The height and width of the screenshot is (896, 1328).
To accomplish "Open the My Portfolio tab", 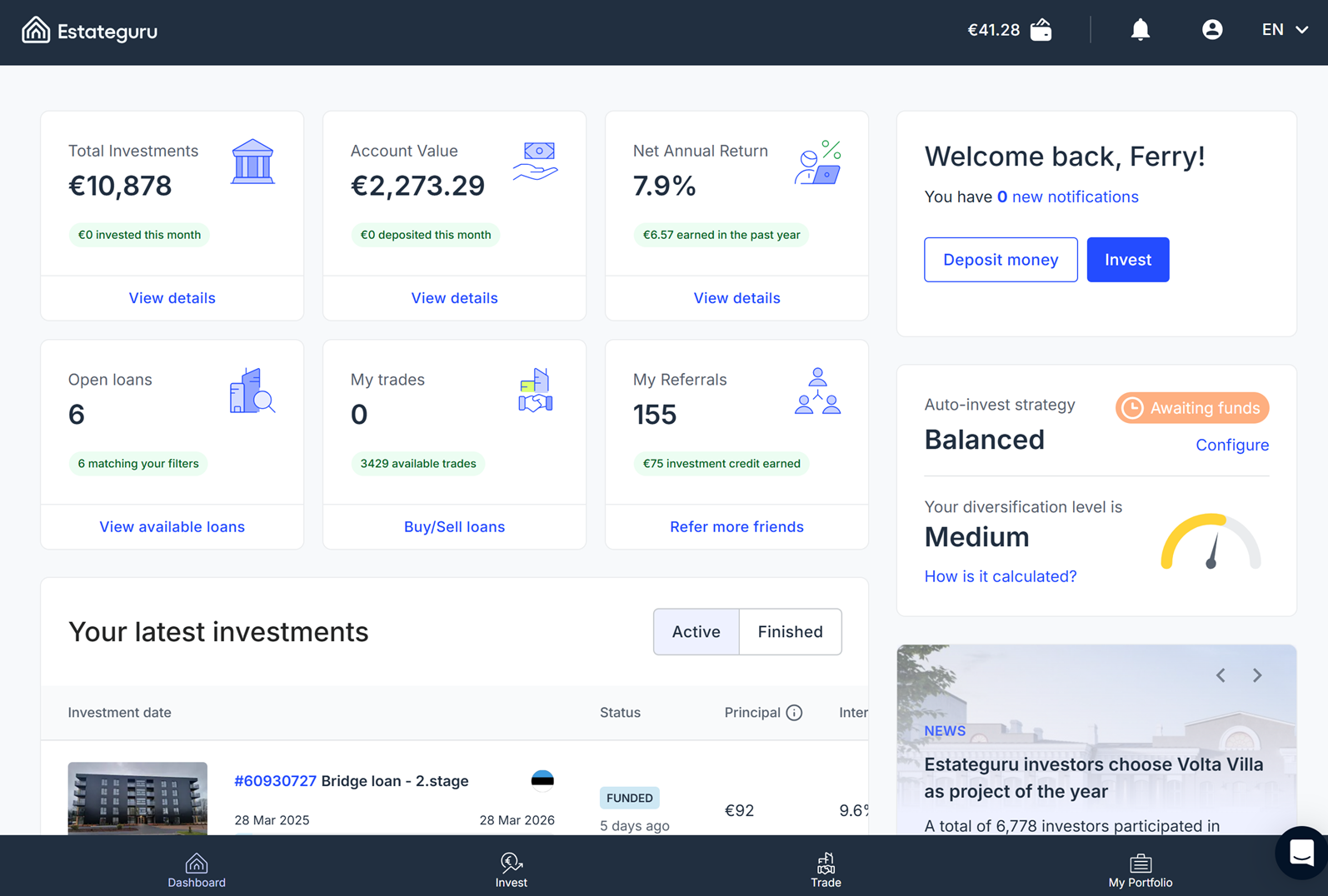I will (1140, 869).
